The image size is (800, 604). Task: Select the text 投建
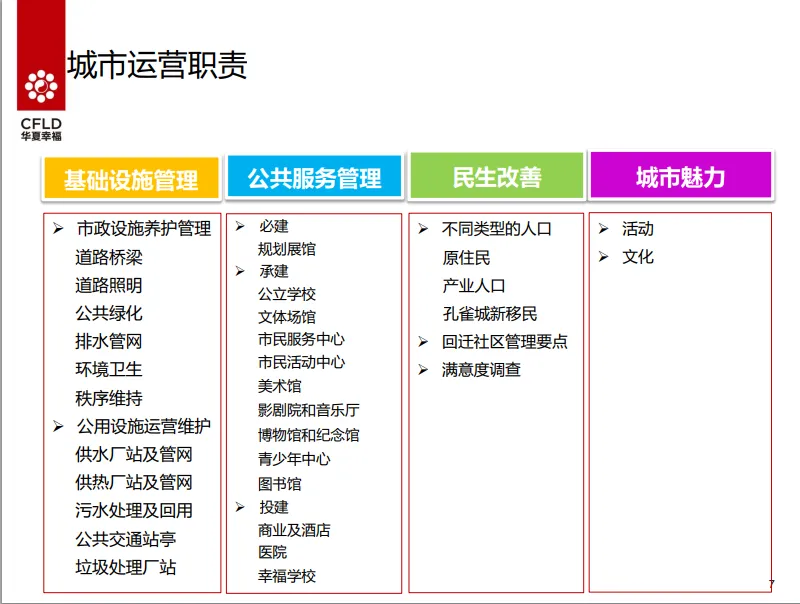coord(274,507)
